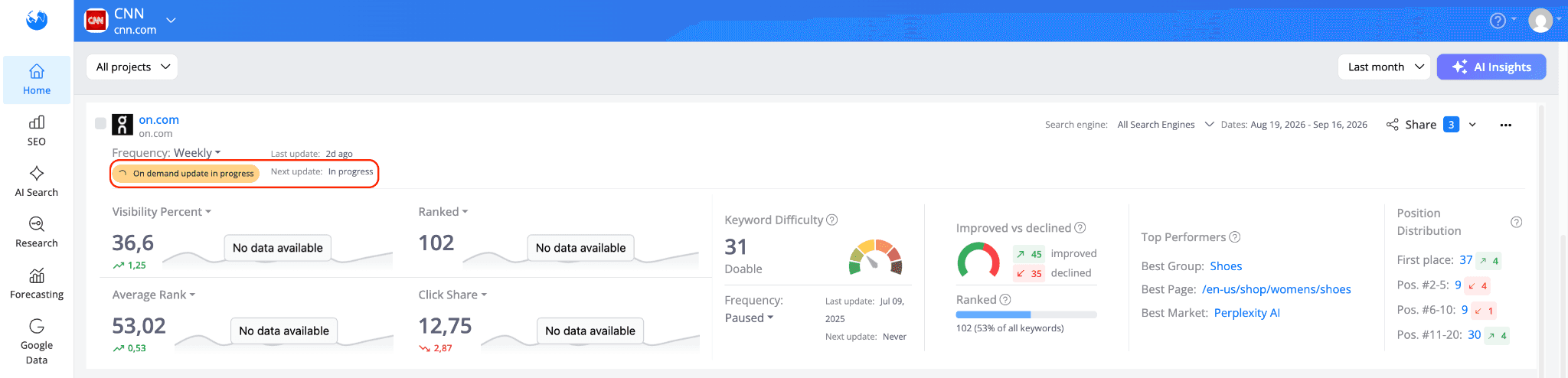Open the Shoes best group link
The width and height of the screenshot is (1568, 378).
tap(1226, 266)
